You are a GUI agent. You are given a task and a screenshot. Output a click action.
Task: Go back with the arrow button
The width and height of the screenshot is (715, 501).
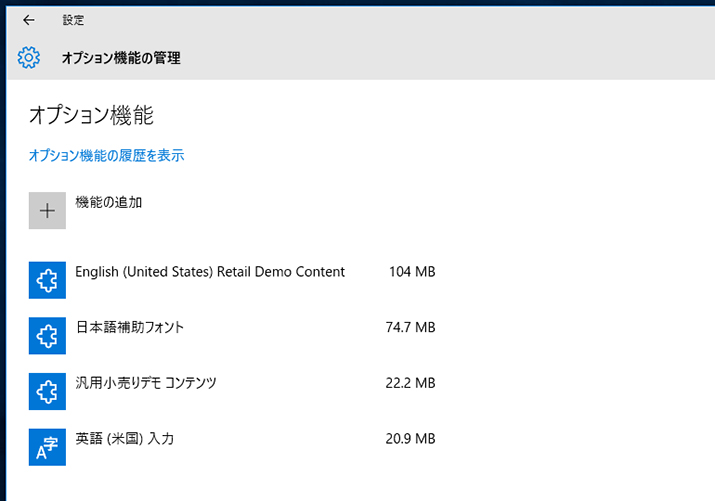[x=29, y=20]
